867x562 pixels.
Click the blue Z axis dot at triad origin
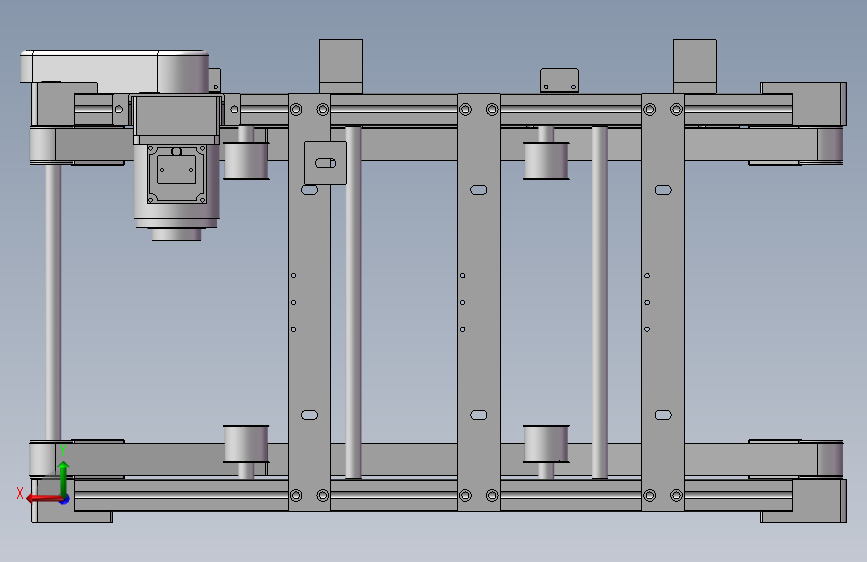click(x=65, y=499)
